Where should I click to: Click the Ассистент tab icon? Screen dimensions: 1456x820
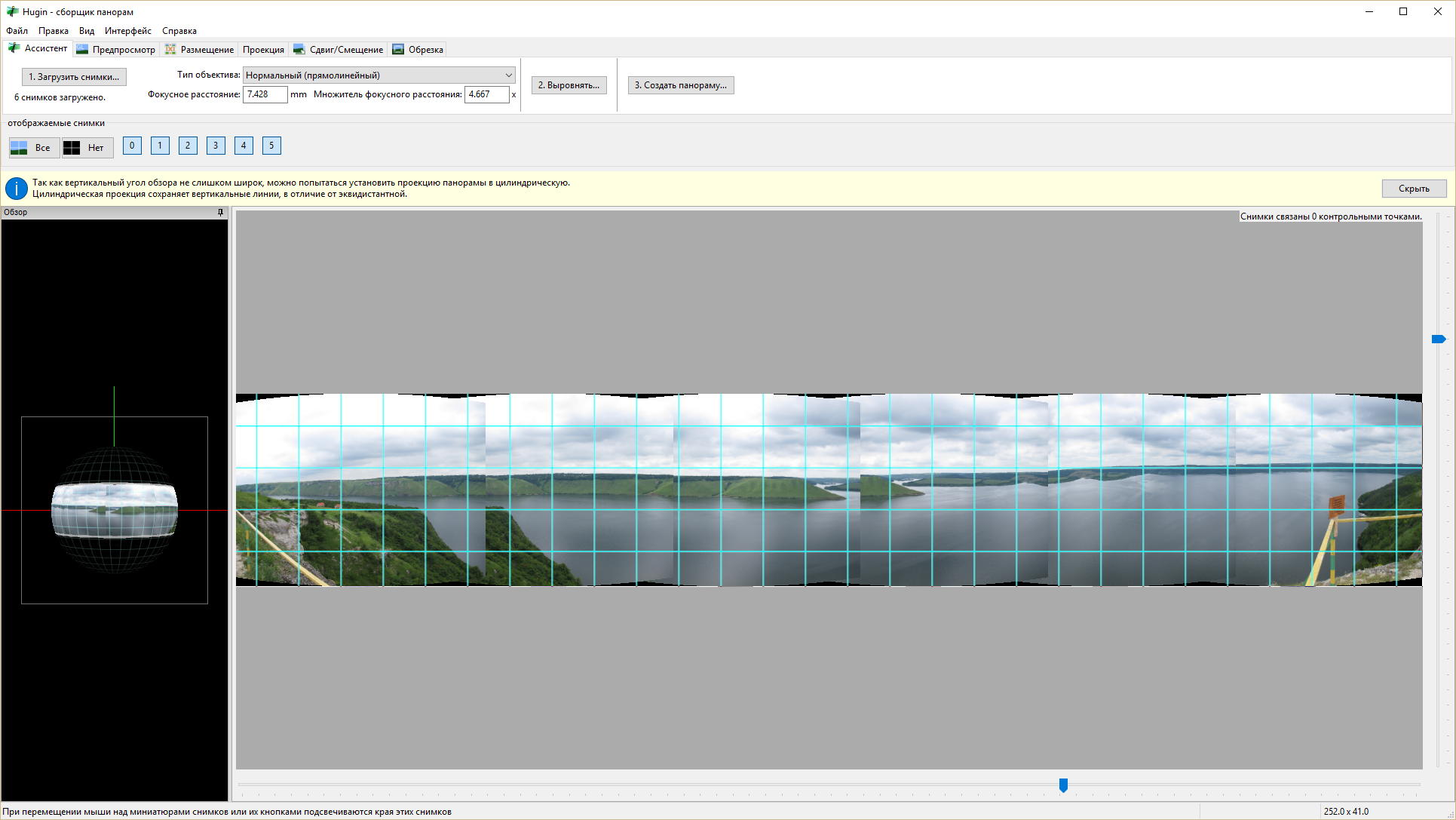pos(14,48)
